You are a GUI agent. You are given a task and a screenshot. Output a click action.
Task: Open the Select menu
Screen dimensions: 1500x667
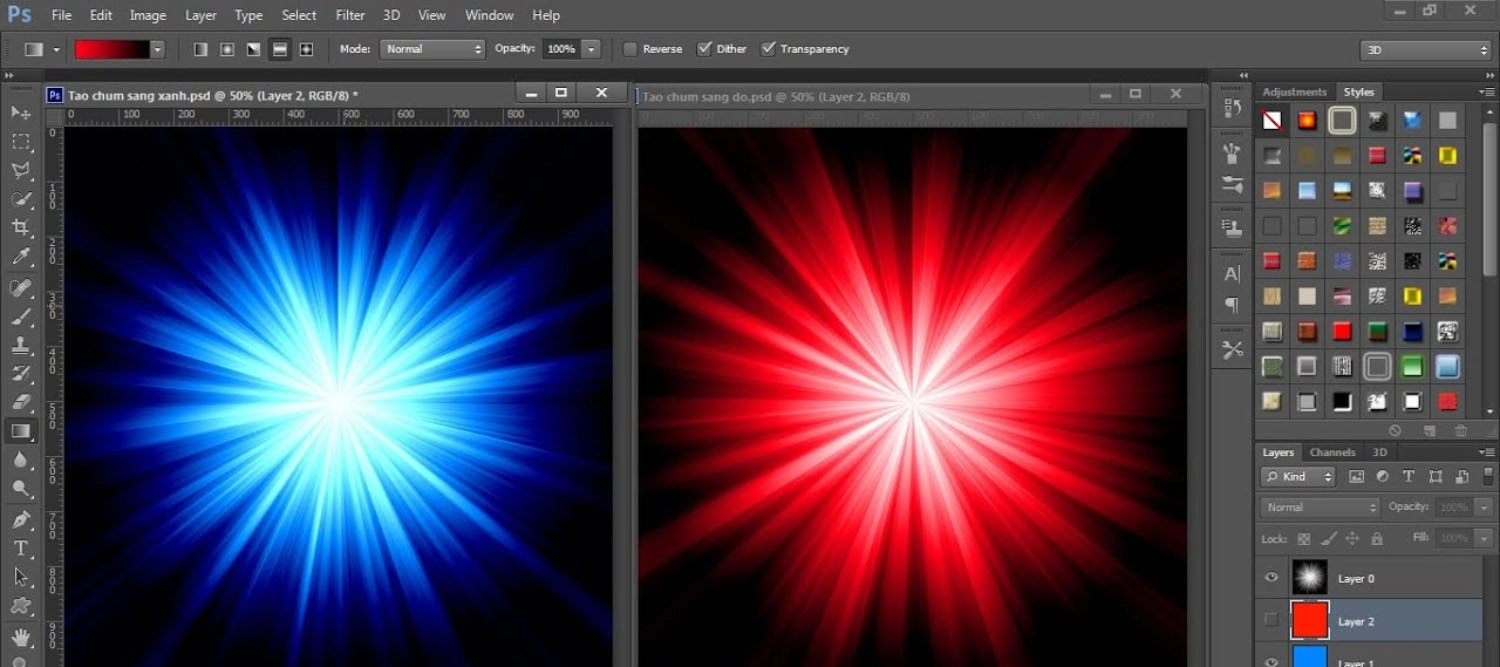pos(299,15)
